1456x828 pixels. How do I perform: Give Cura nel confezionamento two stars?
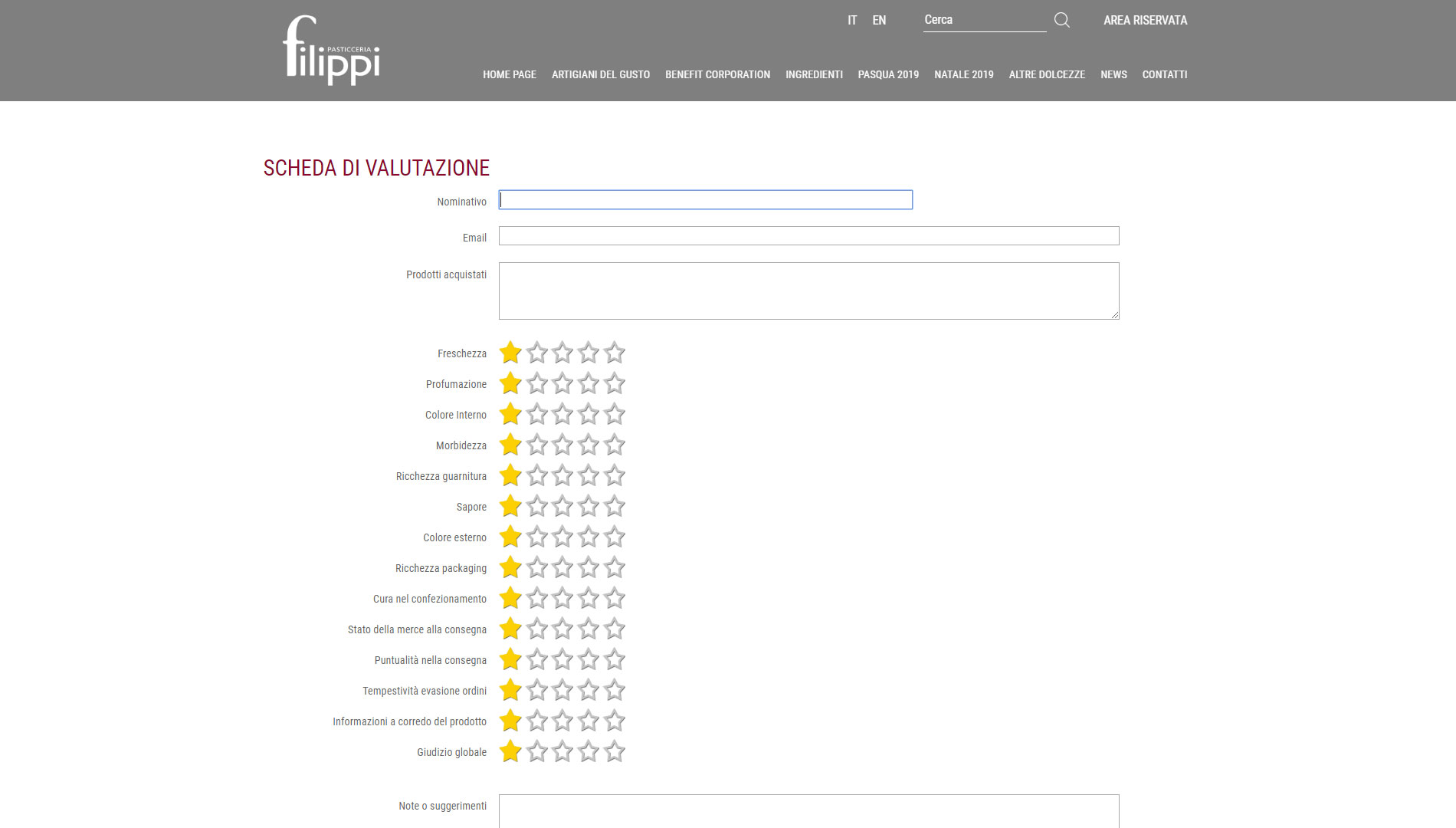[x=536, y=598]
